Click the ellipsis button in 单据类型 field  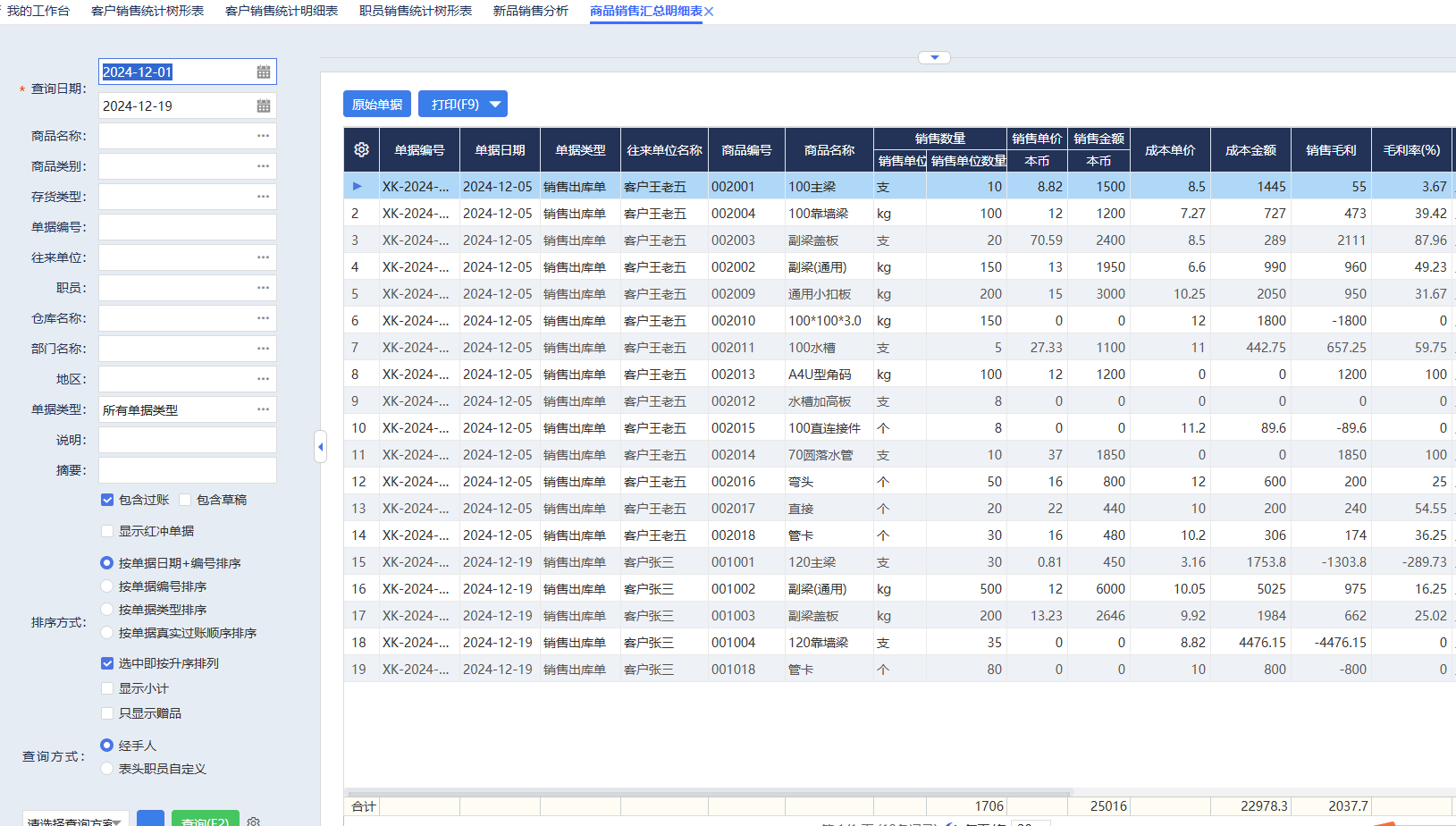coord(263,409)
